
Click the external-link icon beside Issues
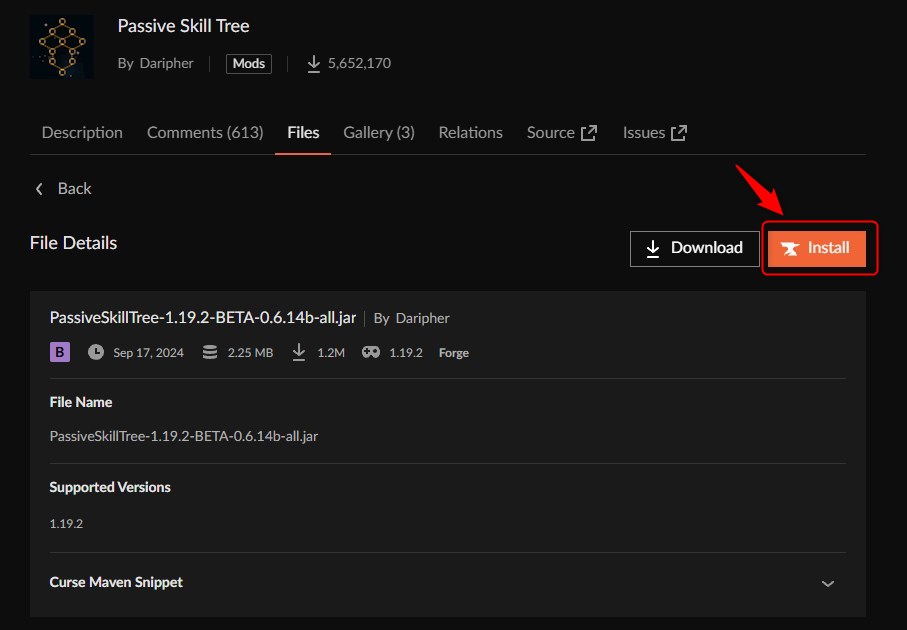679,133
